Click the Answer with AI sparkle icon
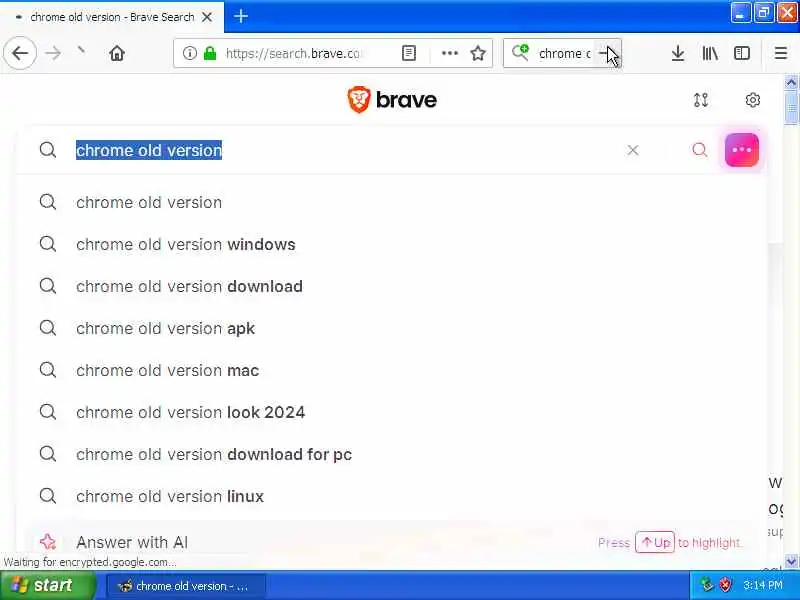The height and width of the screenshot is (600, 800). tap(47, 542)
